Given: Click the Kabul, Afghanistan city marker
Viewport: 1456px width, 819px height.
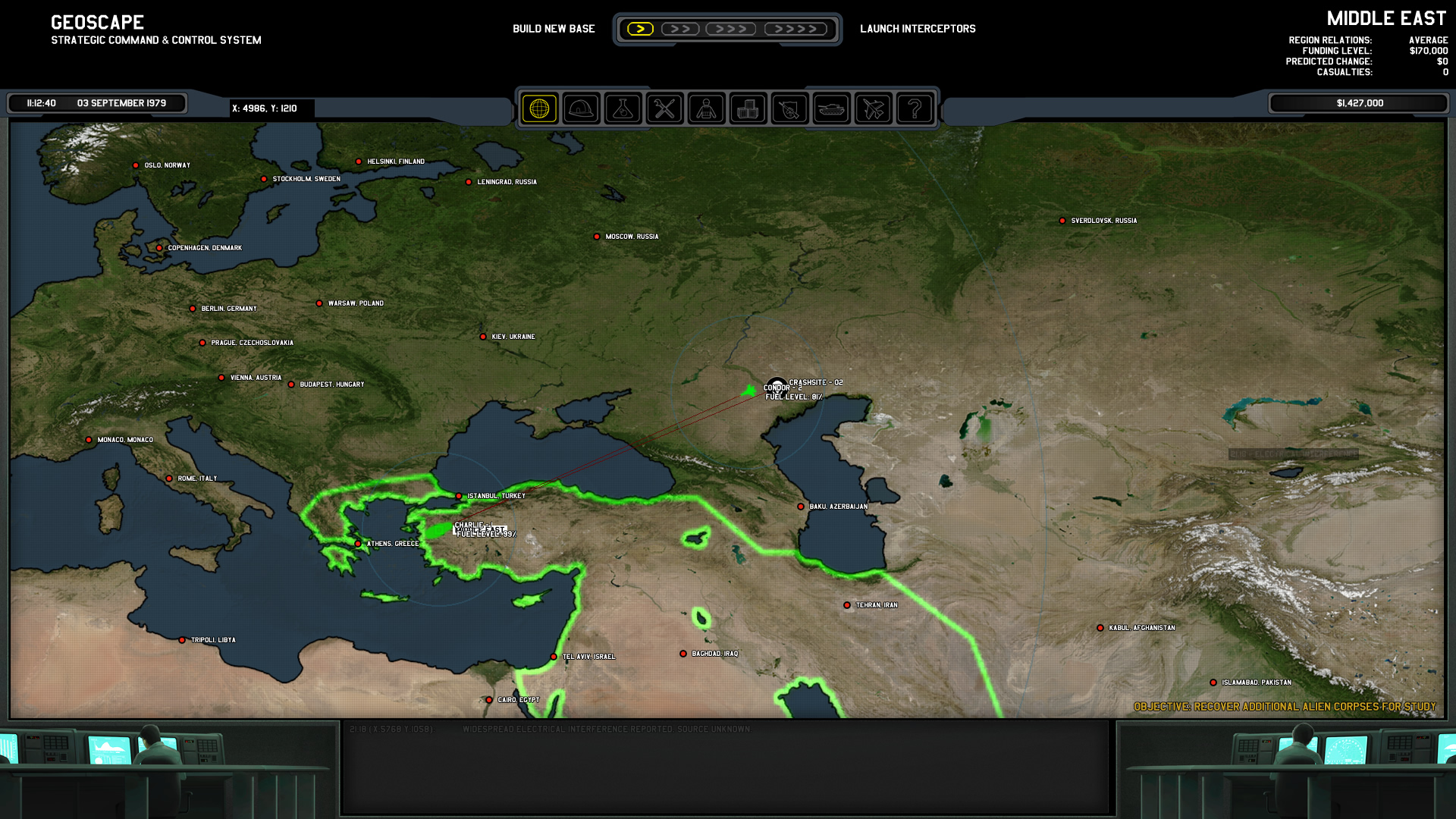Looking at the screenshot, I should 1100,628.
